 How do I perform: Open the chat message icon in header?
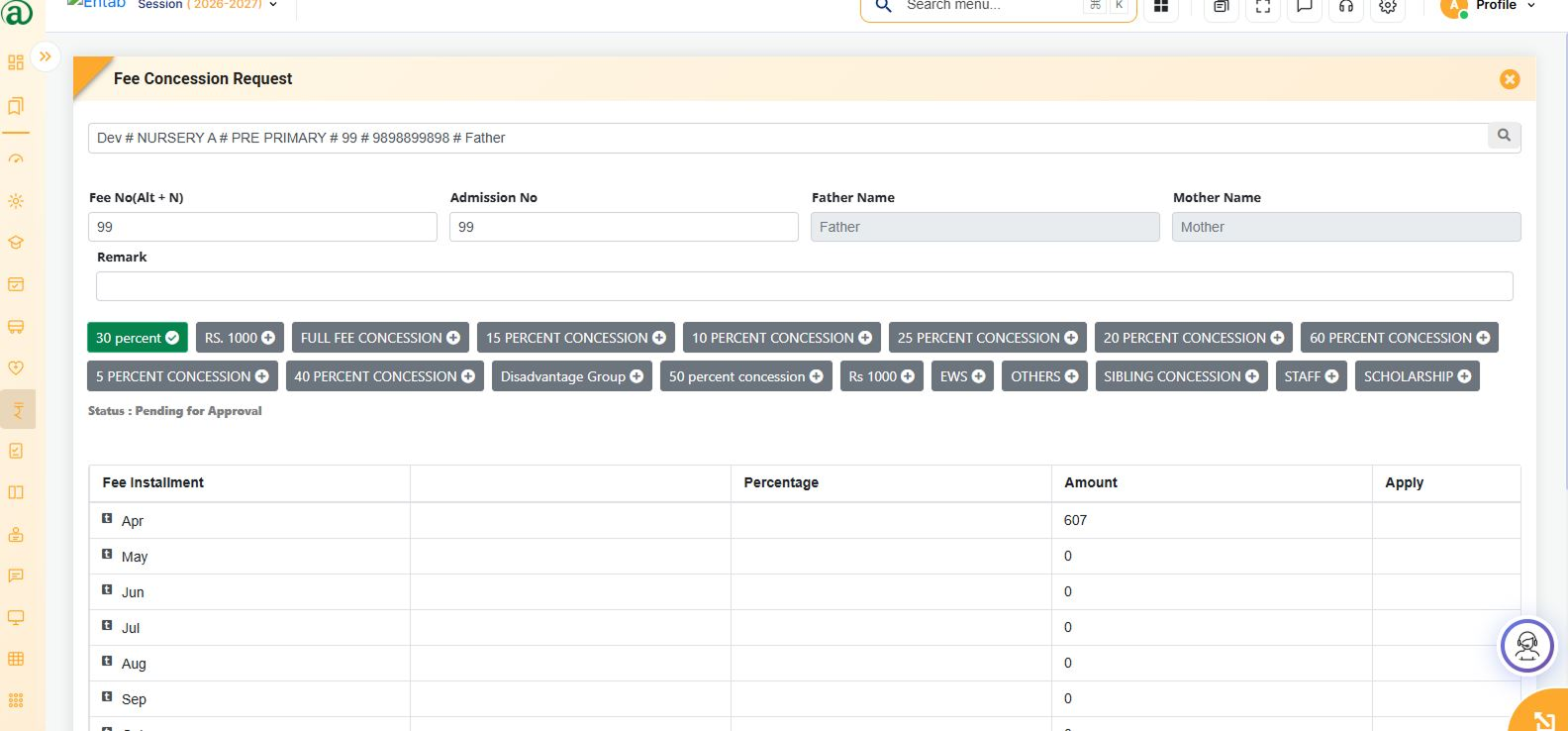[1305, 7]
